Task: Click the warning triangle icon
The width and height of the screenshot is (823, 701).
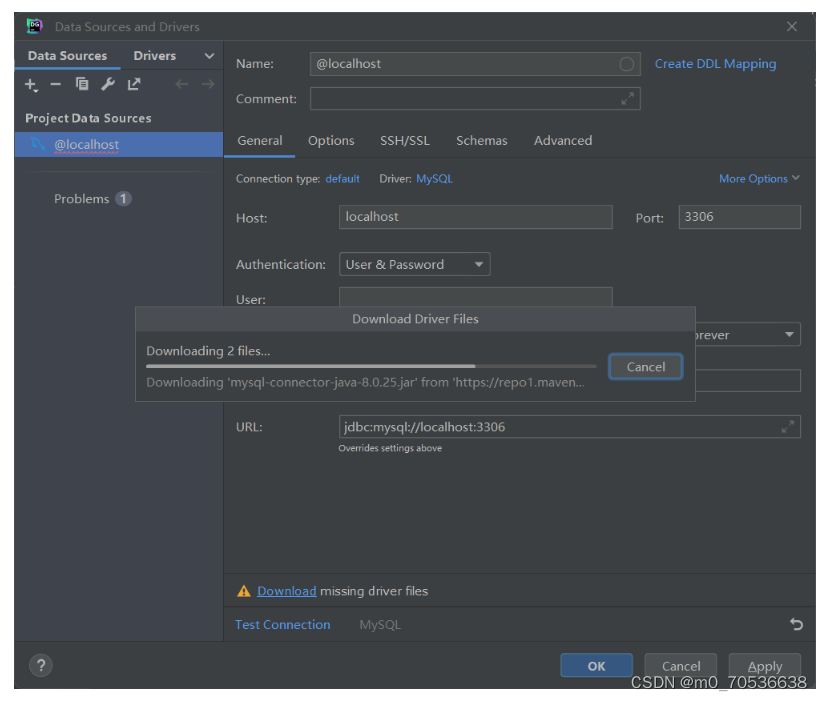Action: point(244,591)
